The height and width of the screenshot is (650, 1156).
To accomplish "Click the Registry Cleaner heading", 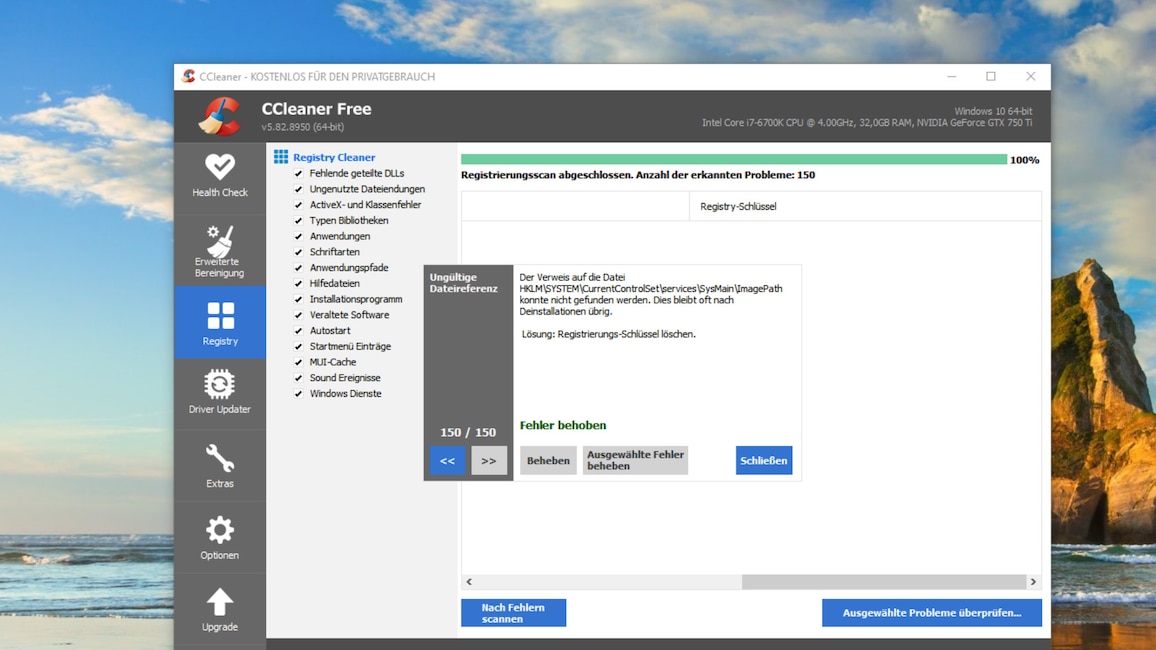I will pyautogui.click(x=334, y=157).
